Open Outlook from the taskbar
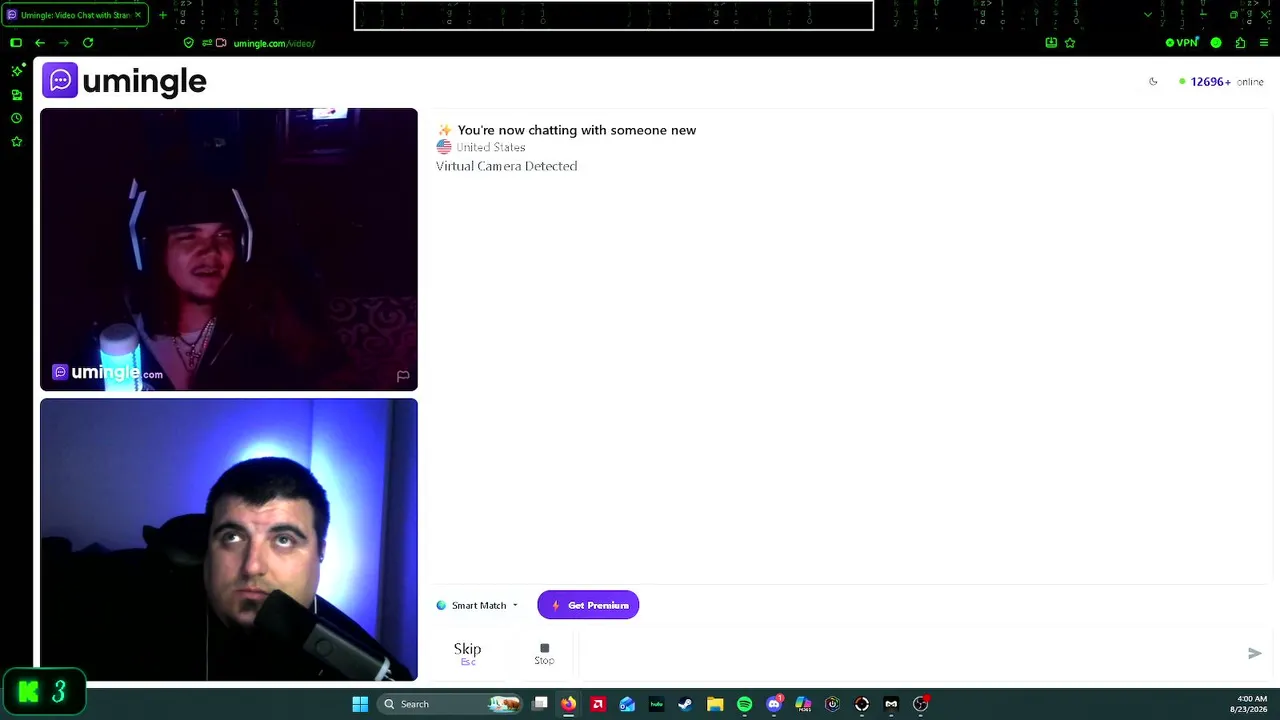Screen dimensions: 1280x720 click(x=627, y=704)
